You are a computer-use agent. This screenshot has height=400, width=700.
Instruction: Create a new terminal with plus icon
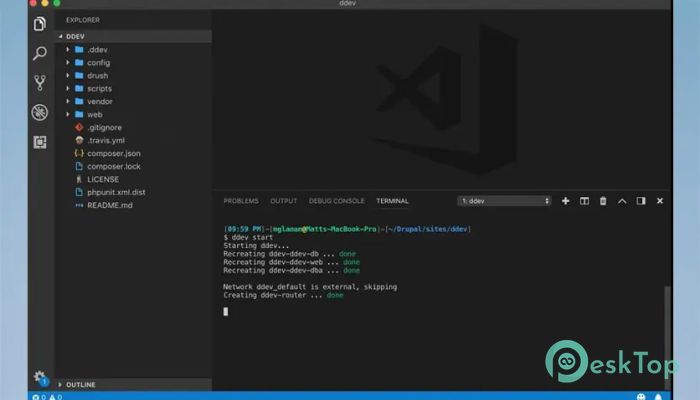point(565,201)
